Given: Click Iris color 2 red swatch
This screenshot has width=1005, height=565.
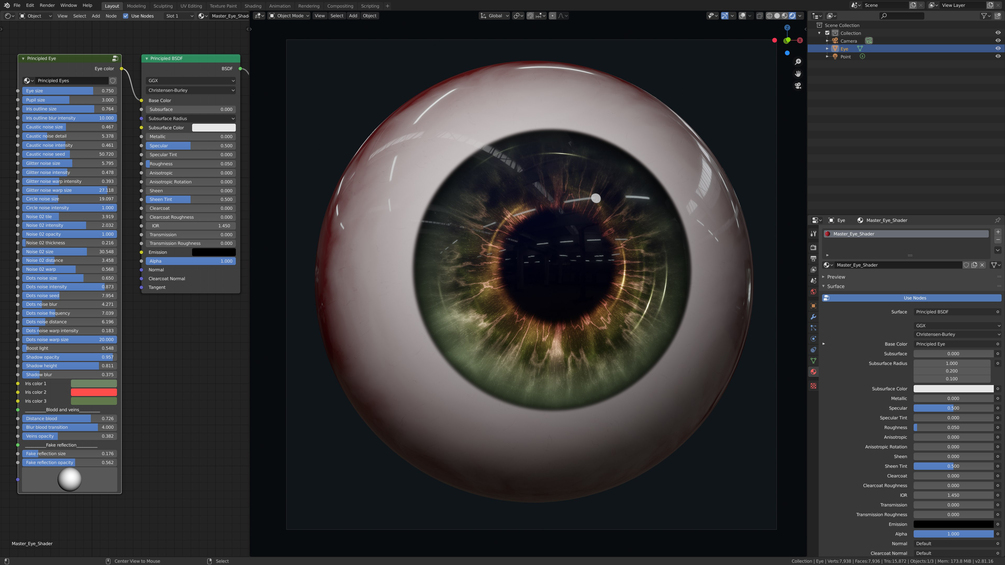Looking at the screenshot, I should click(94, 392).
